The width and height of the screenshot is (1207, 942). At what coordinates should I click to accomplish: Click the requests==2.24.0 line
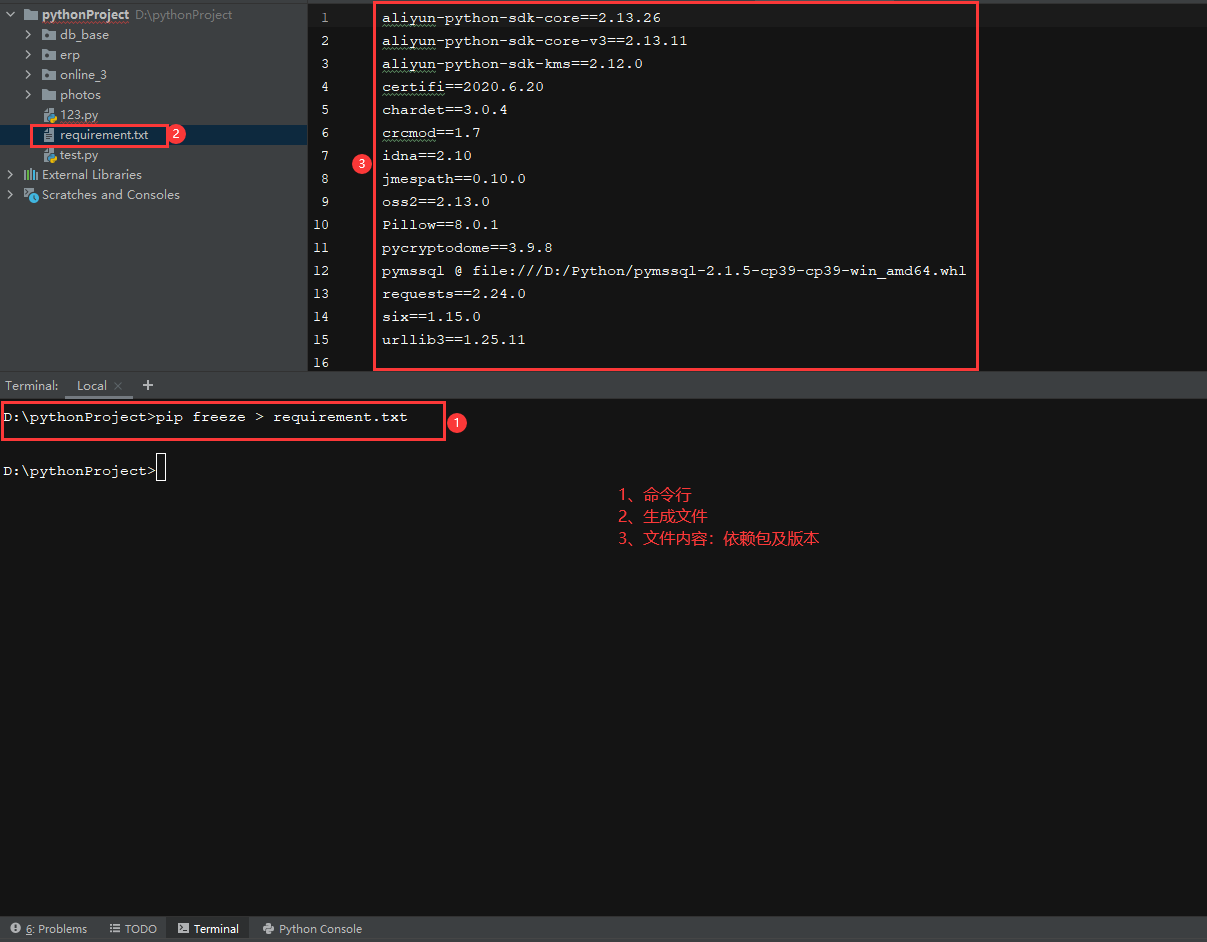(x=454, y=294)
